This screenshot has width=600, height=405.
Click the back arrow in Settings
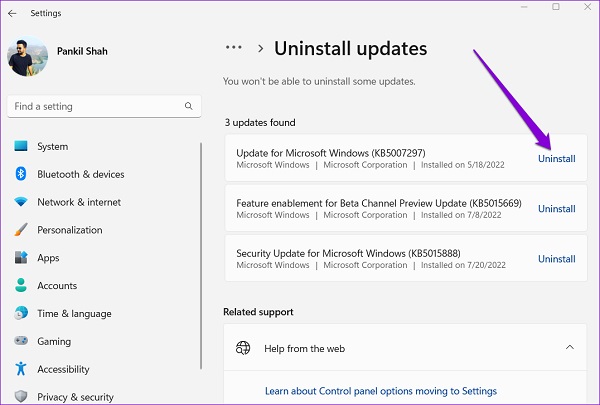click(12, 13)
